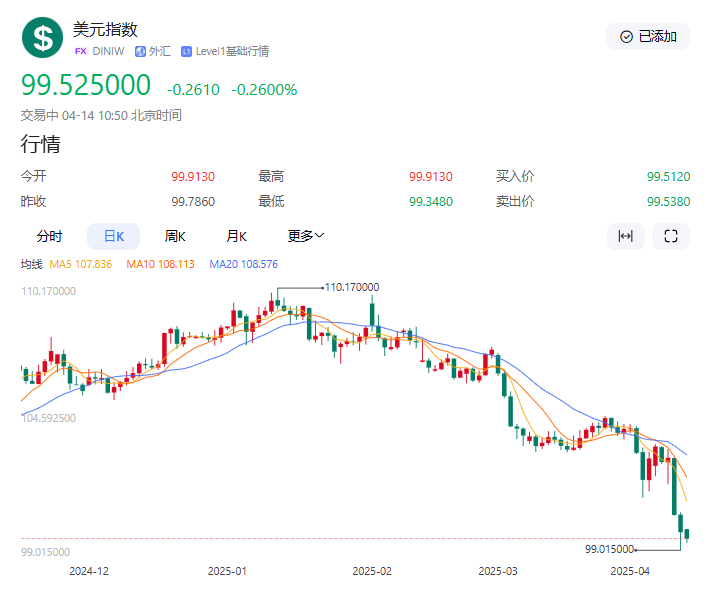Click the latest candlestick at chart's right edge
Viewport: 704px width, 592px height.
(x=687, y=534)
